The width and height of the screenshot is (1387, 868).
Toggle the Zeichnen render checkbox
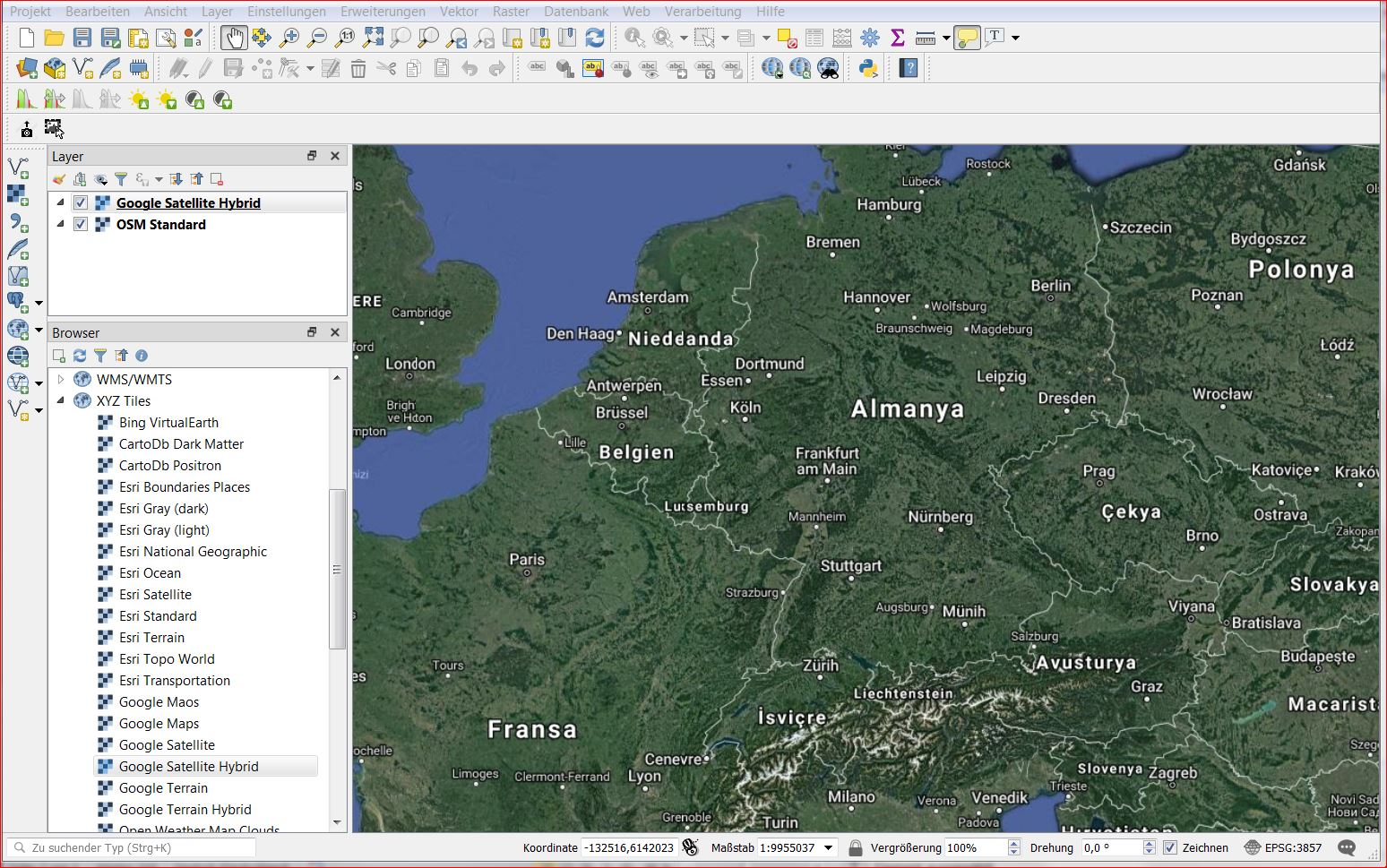point(1170,847)
